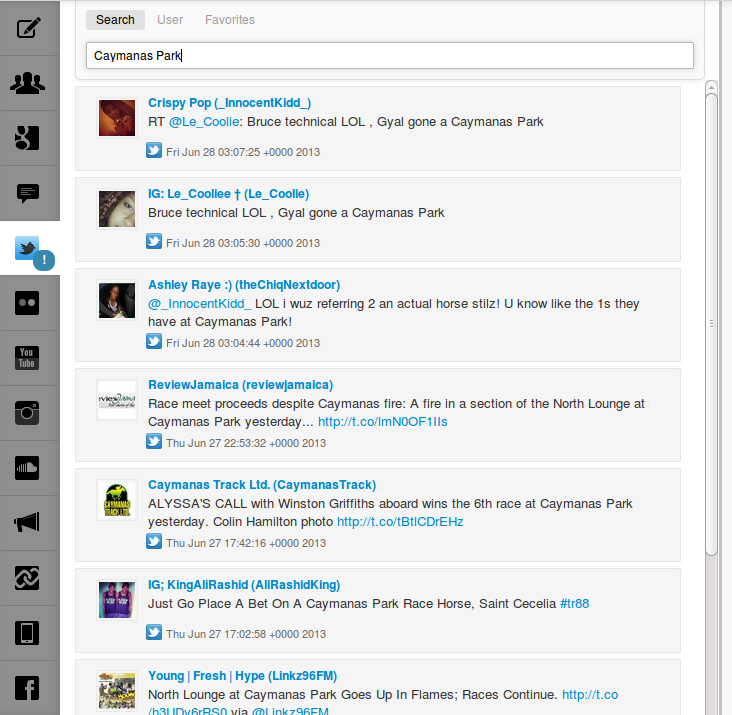Open @_InnocentKidd_ mention link
Viewport: 732px width, 715px height.
click(x=200, y=304)
